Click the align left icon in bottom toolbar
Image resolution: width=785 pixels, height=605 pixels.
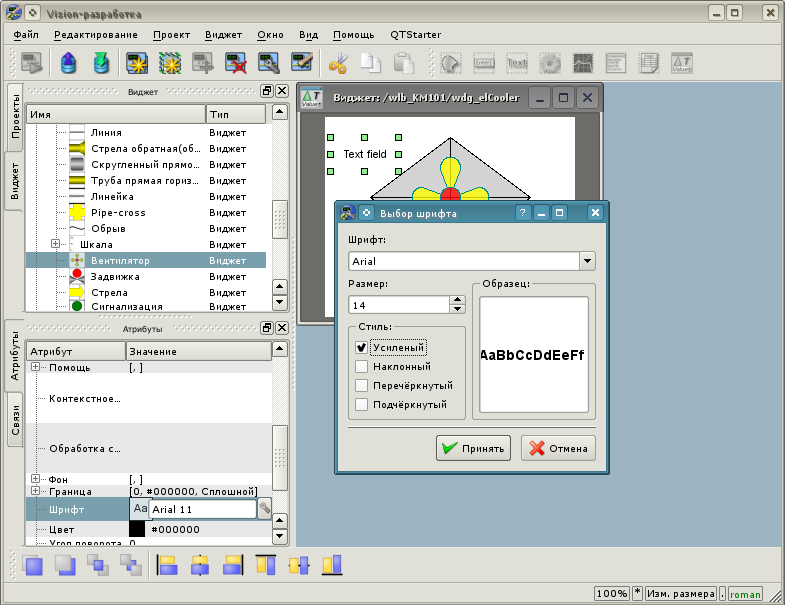[167, 565]
